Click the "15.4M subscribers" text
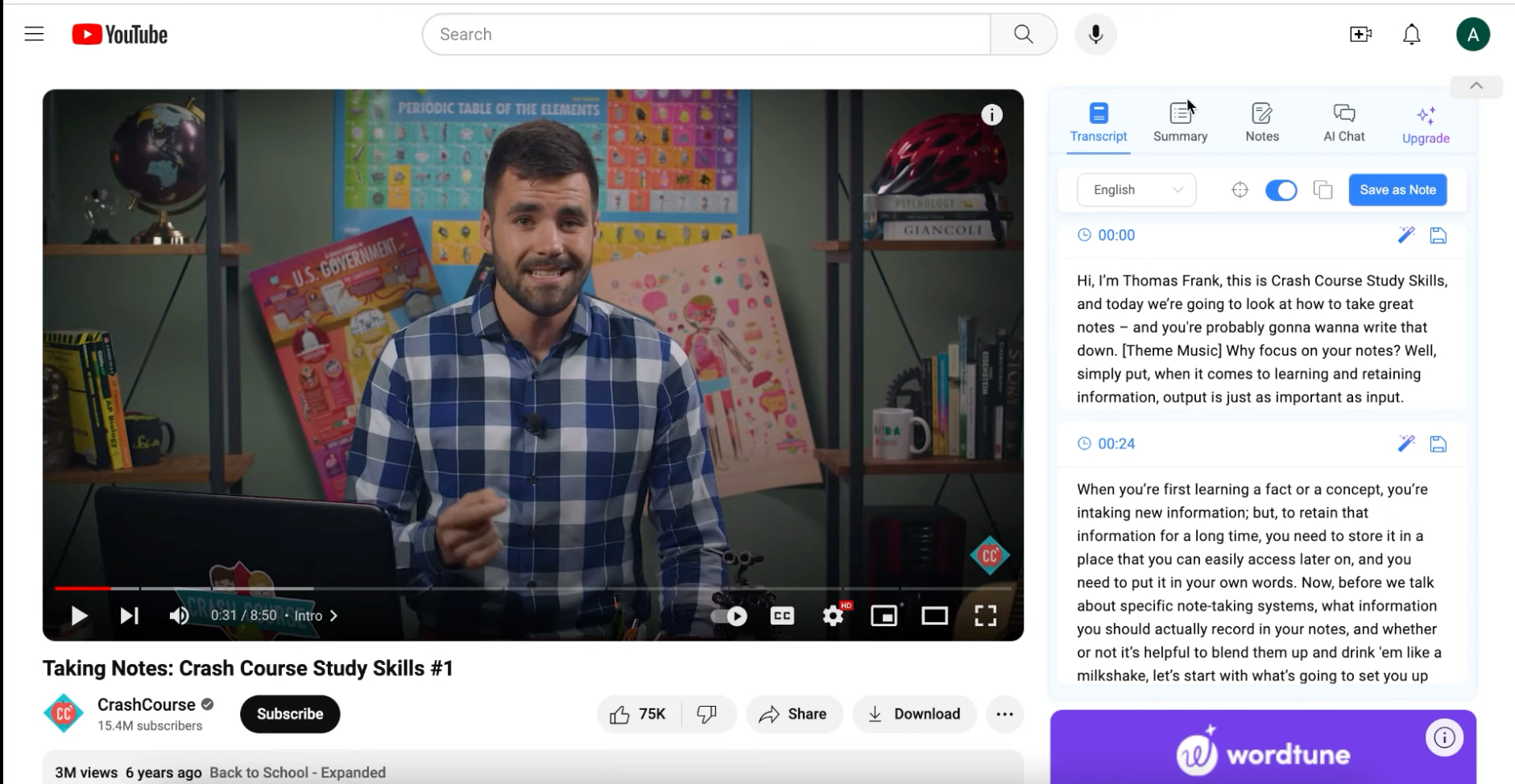The height and width of the screenshot is (784, 1515). [x=150, y=726]
